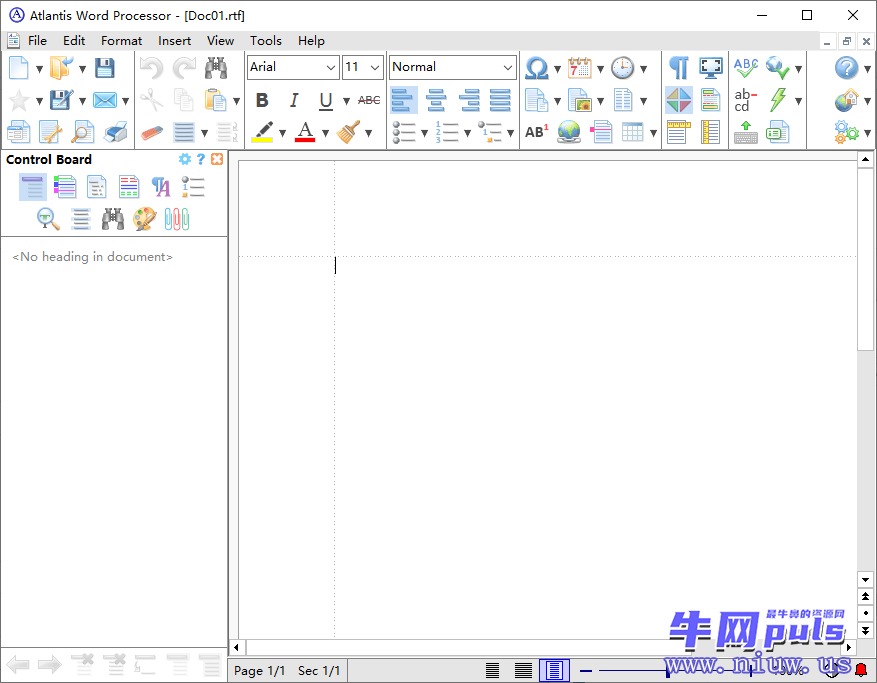Close the Control Board panel

coord(217,159)
